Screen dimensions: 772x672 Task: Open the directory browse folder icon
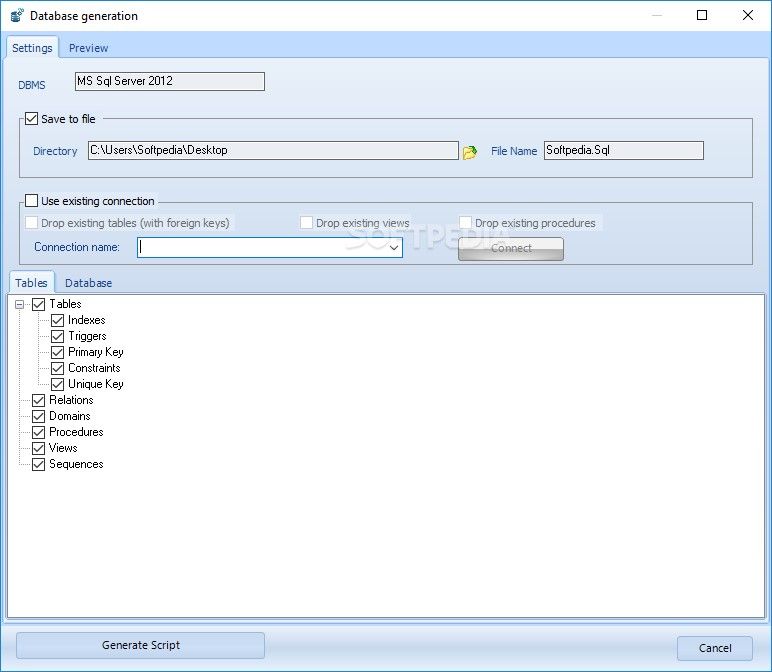470,152
